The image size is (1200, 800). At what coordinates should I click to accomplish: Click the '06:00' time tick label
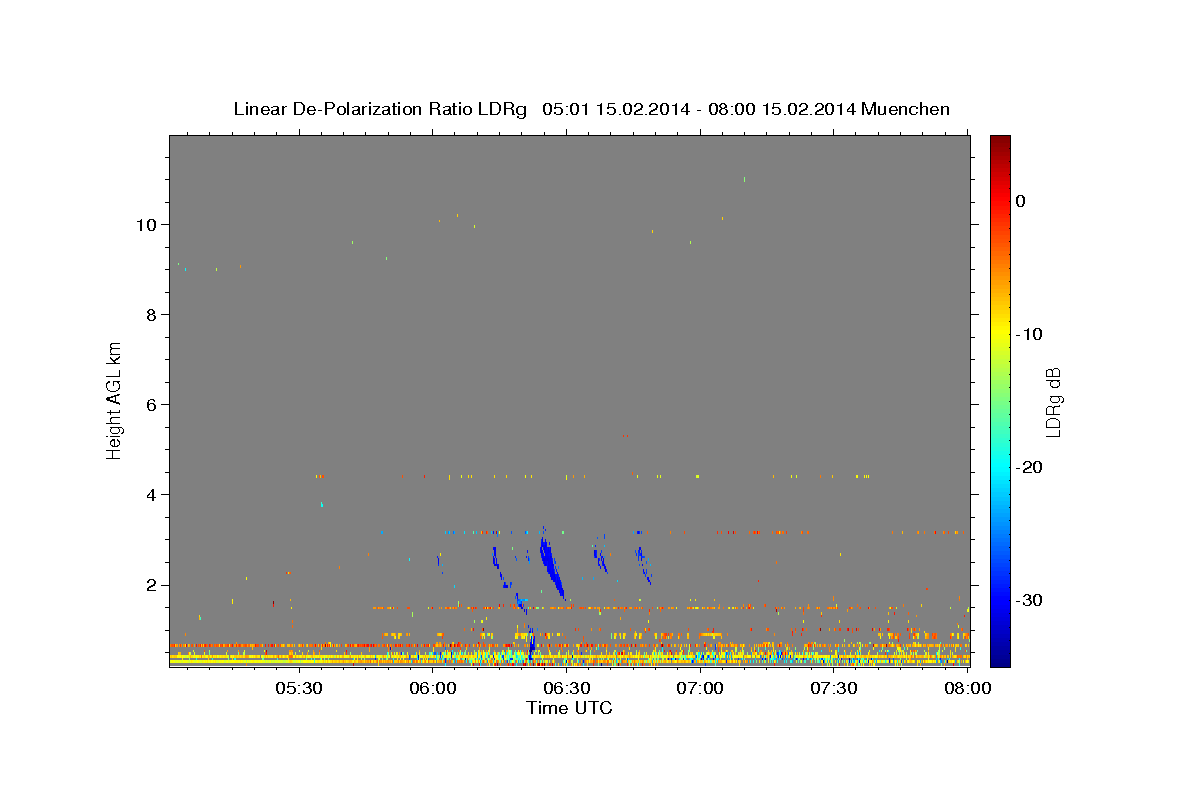click(432, 689)
